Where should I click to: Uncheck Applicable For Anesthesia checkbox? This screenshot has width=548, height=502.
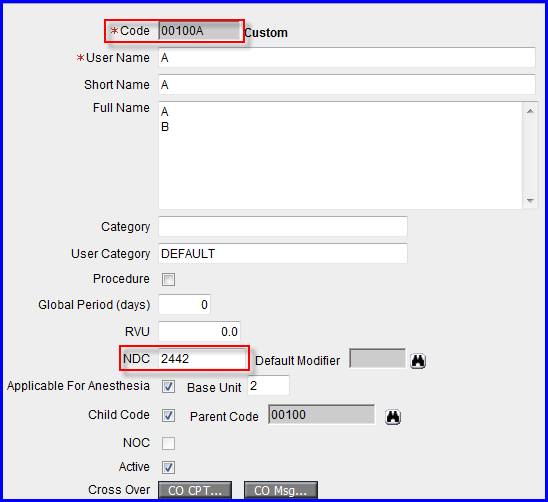point(168,387)
